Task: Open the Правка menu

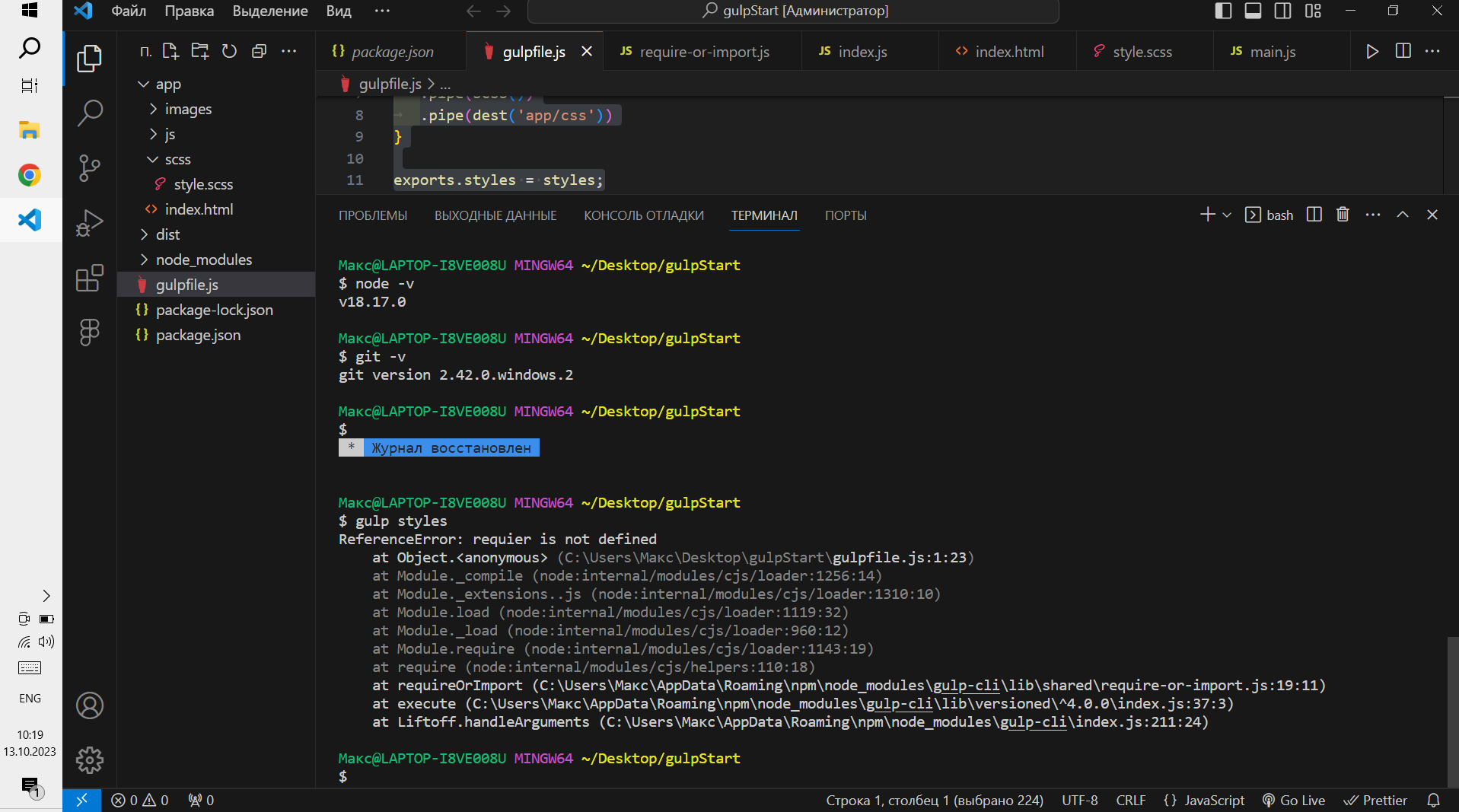Action: point(189,11)
